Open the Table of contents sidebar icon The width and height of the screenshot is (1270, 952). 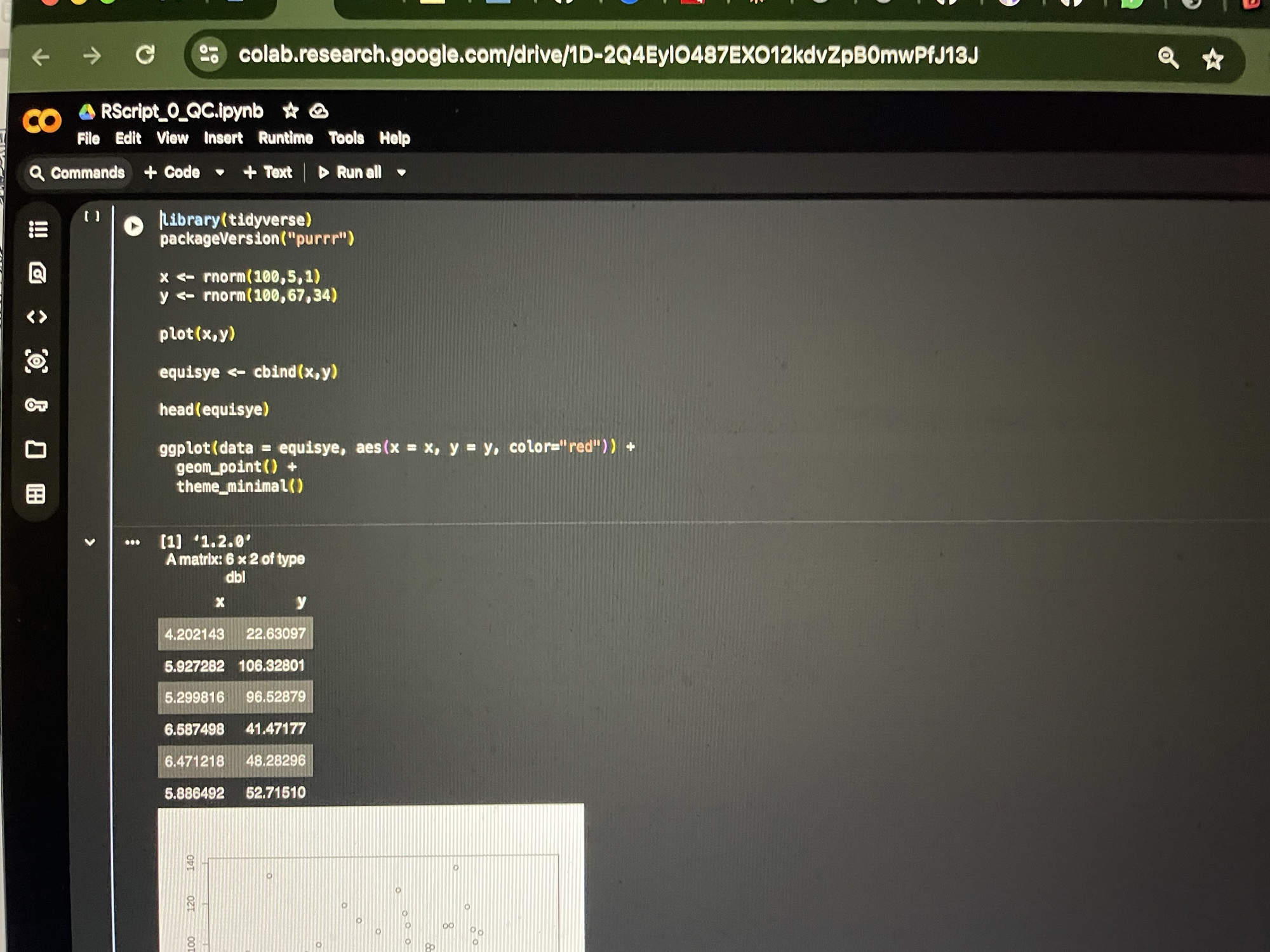coord(37,229)
